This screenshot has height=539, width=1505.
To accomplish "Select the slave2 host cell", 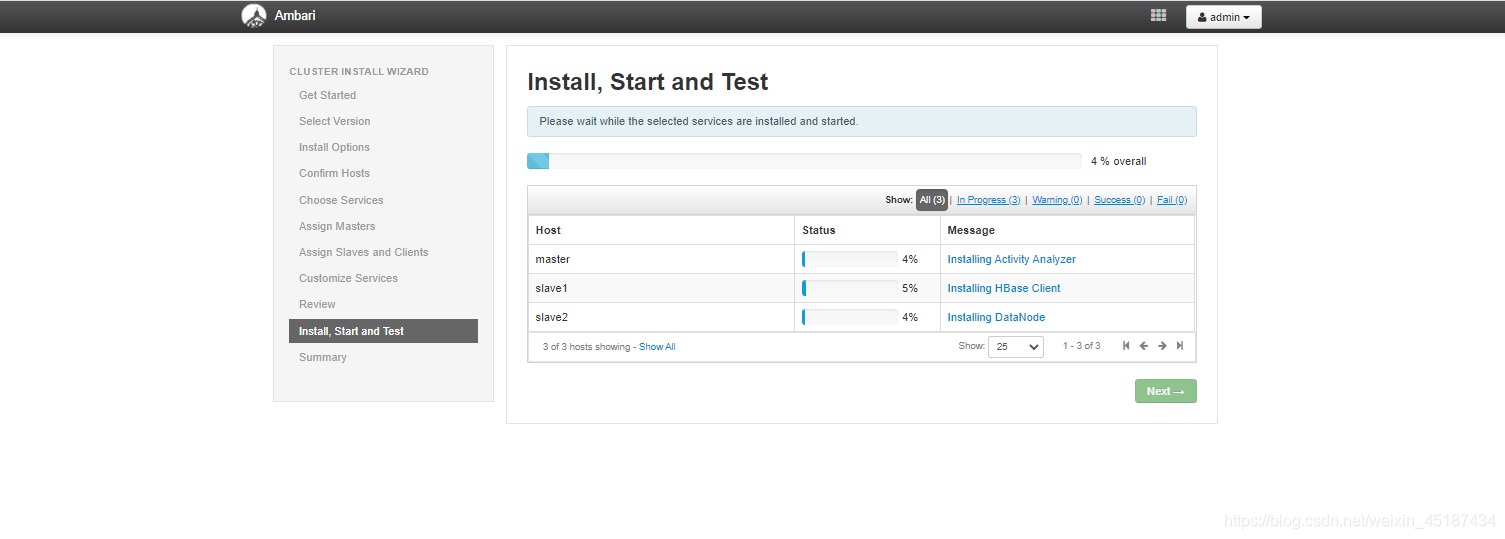I will coord(661,317).
